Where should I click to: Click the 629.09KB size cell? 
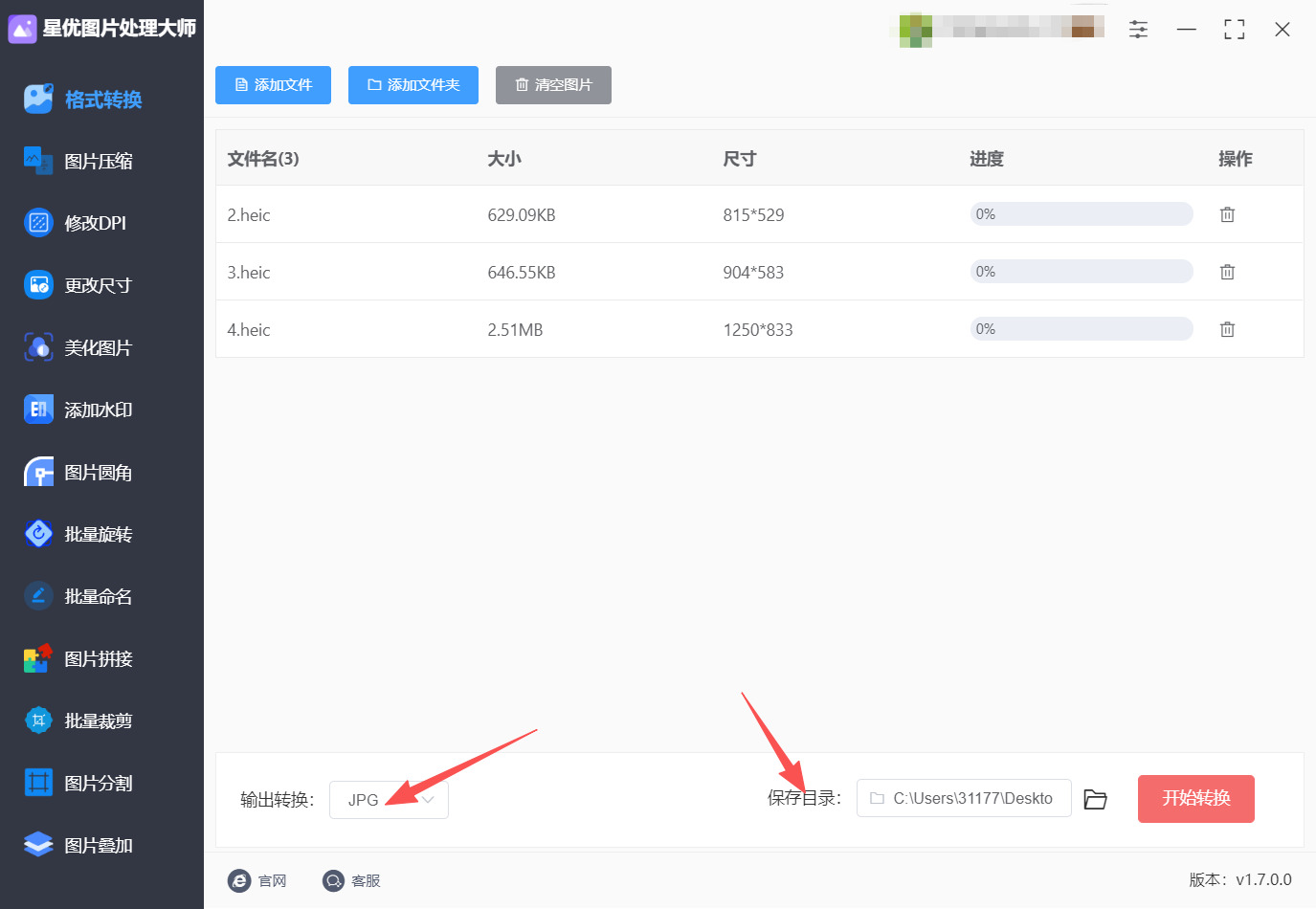click(x=522, y=215)
